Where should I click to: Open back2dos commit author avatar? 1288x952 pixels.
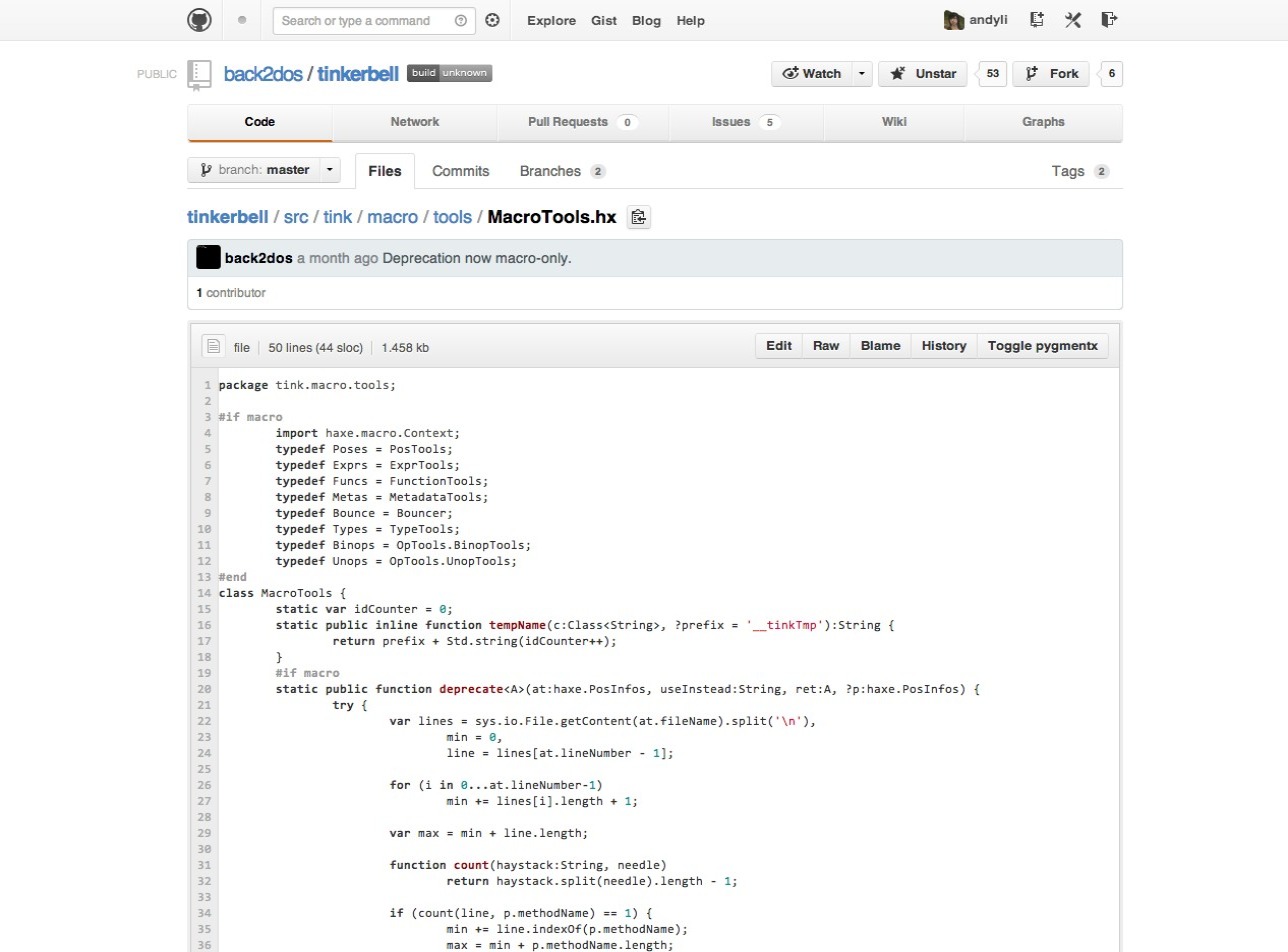point(208,257)
